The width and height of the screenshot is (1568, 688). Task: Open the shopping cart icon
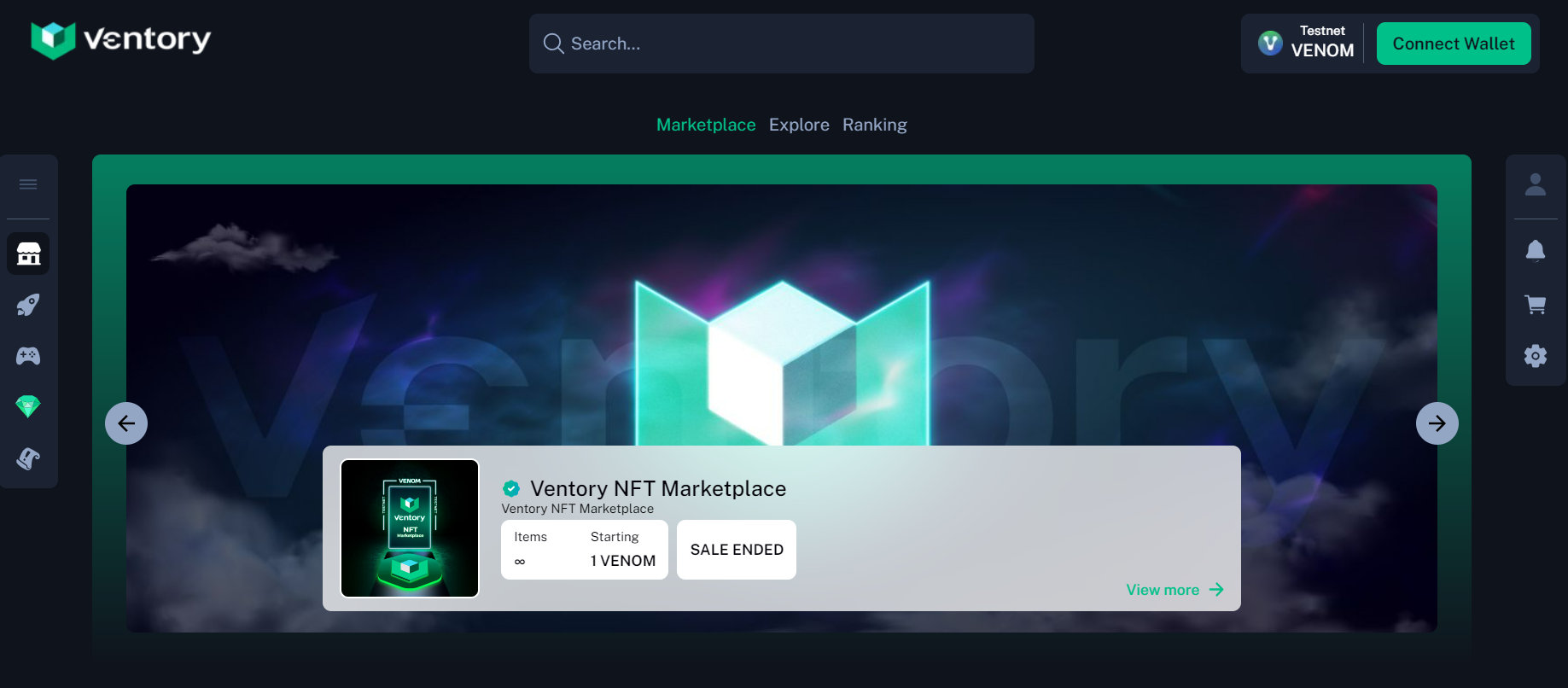pyautogui.click(x=1536, y=305)
